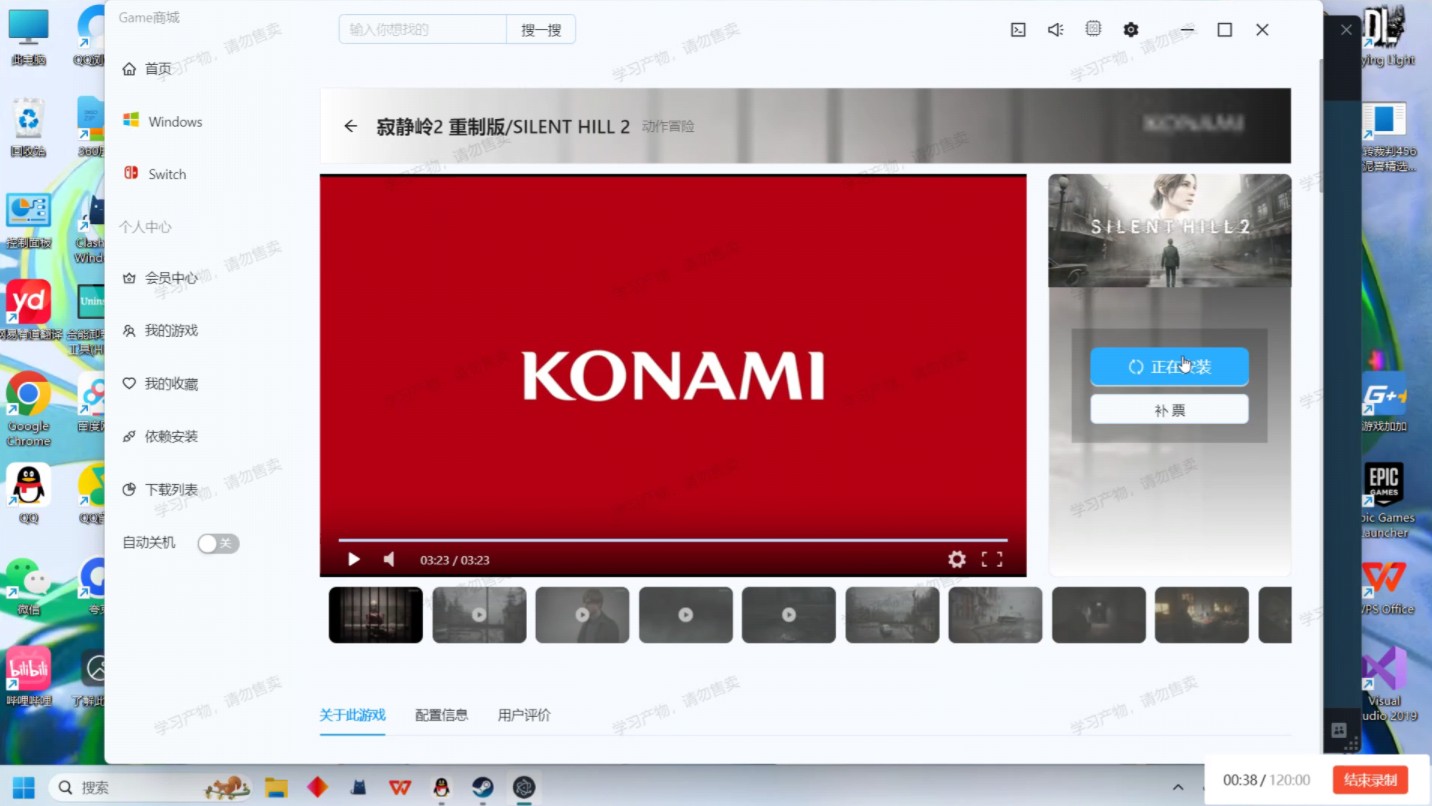This screenshot has width=1432, height=806.
Task: Click the active Game商城 app taskbar icon
Action: coord(524,788)
